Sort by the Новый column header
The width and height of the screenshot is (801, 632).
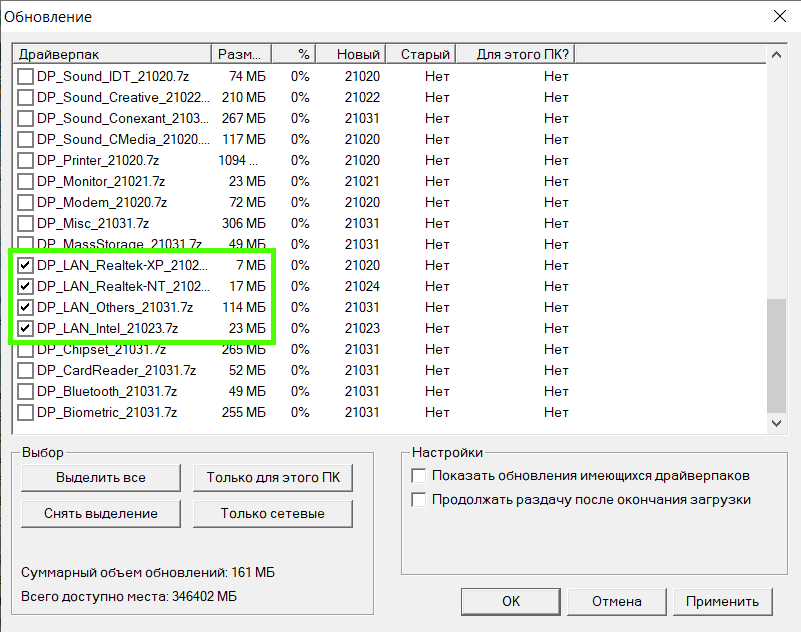350,54
